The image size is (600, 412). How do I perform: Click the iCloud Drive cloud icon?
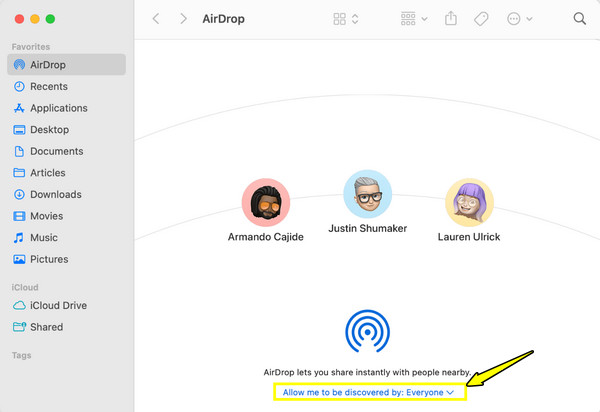click(19, 305)
